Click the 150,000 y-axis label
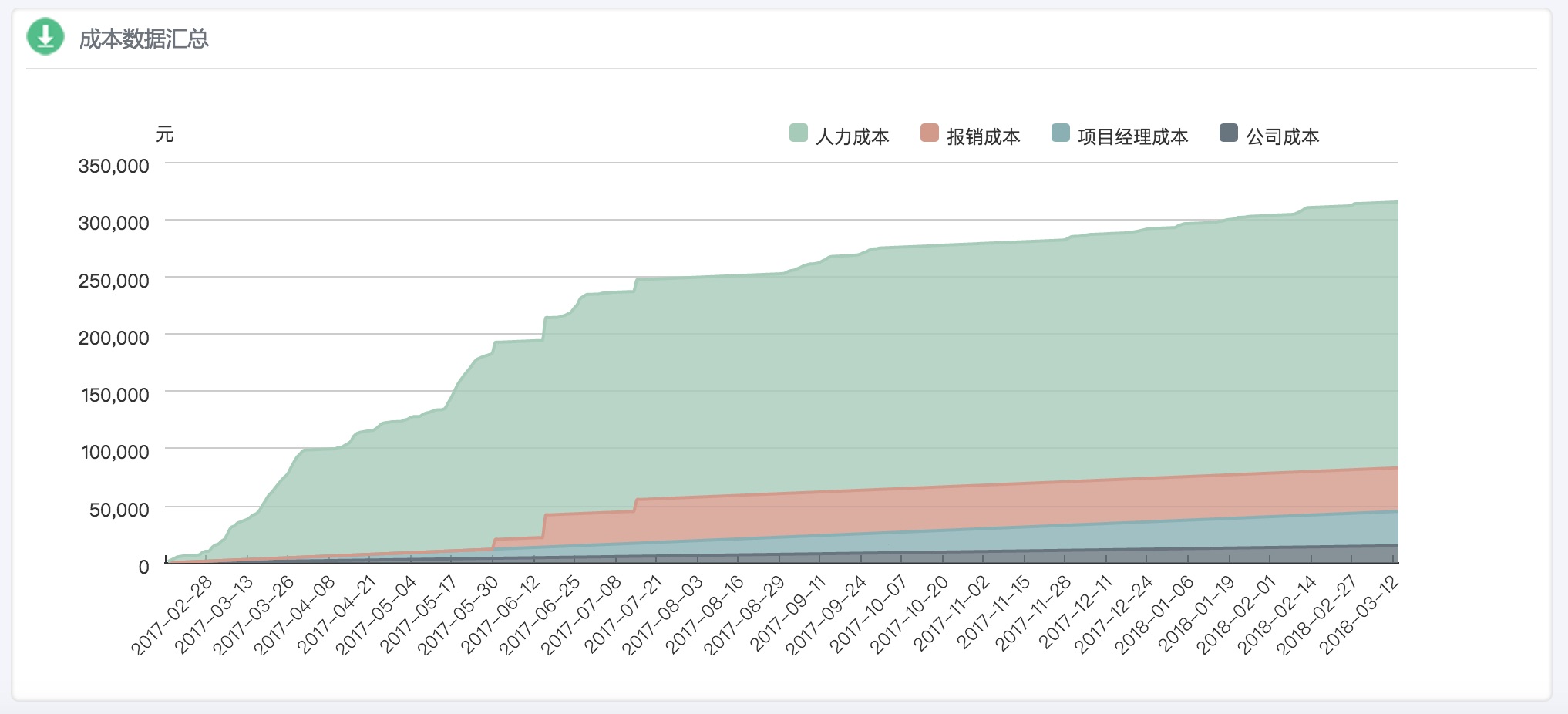This screenshot has width=1568, height=714. (116, 395)
